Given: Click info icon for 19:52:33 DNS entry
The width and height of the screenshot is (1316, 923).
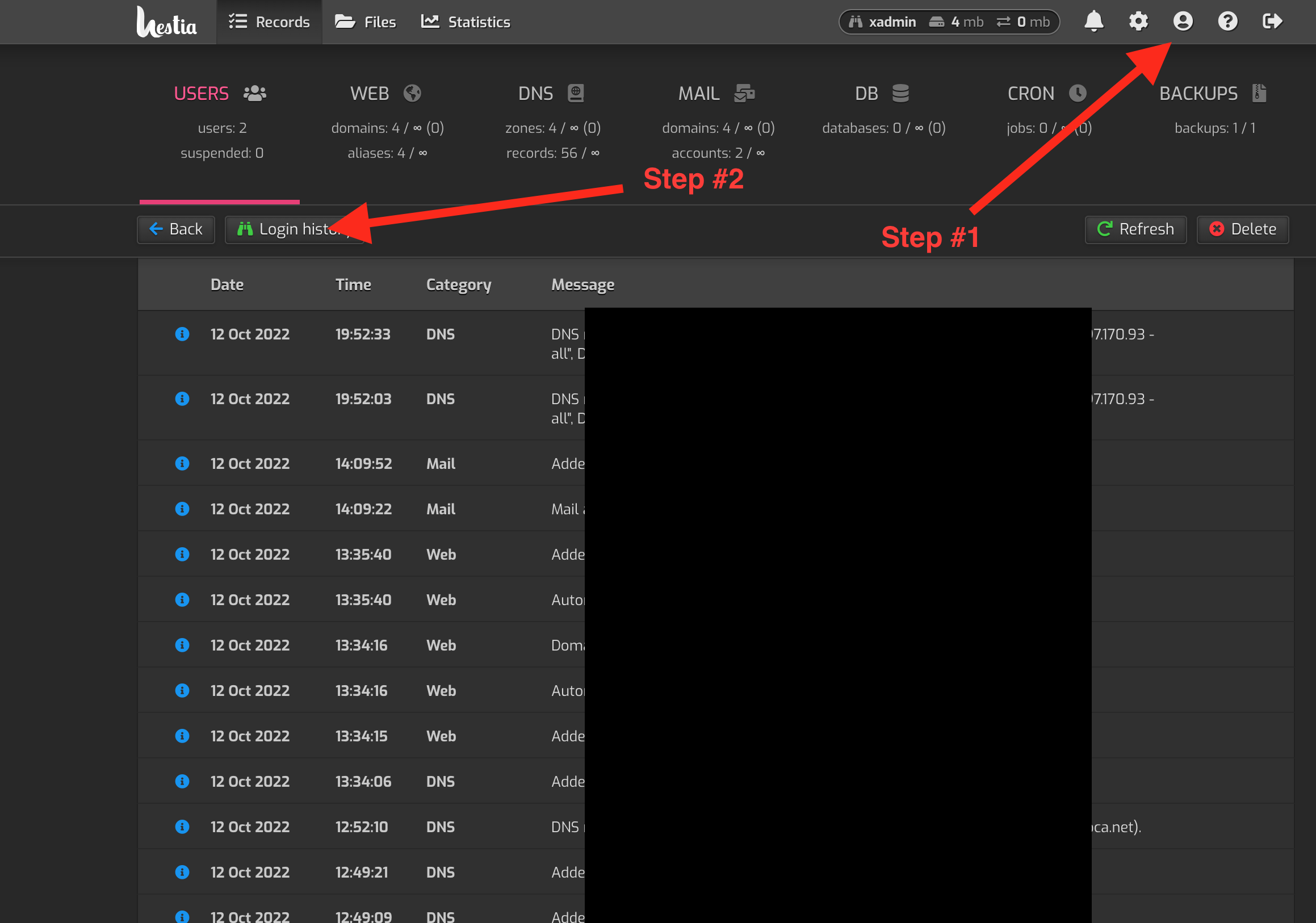Looking at the screenshot, I should [x=182, y=334].
